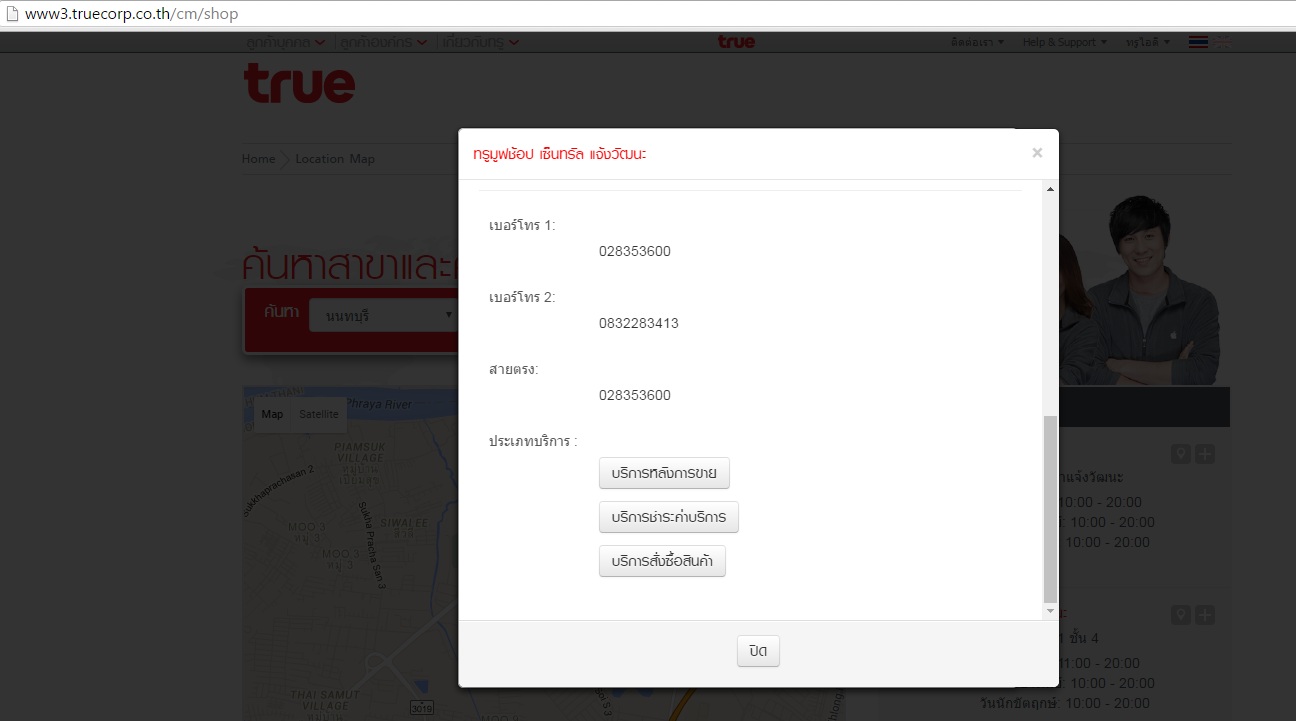Image resolution: width=1296 pixels, height=721 pixels.
Task: Select phone number 0832283413 text
Action: (639, 323)
